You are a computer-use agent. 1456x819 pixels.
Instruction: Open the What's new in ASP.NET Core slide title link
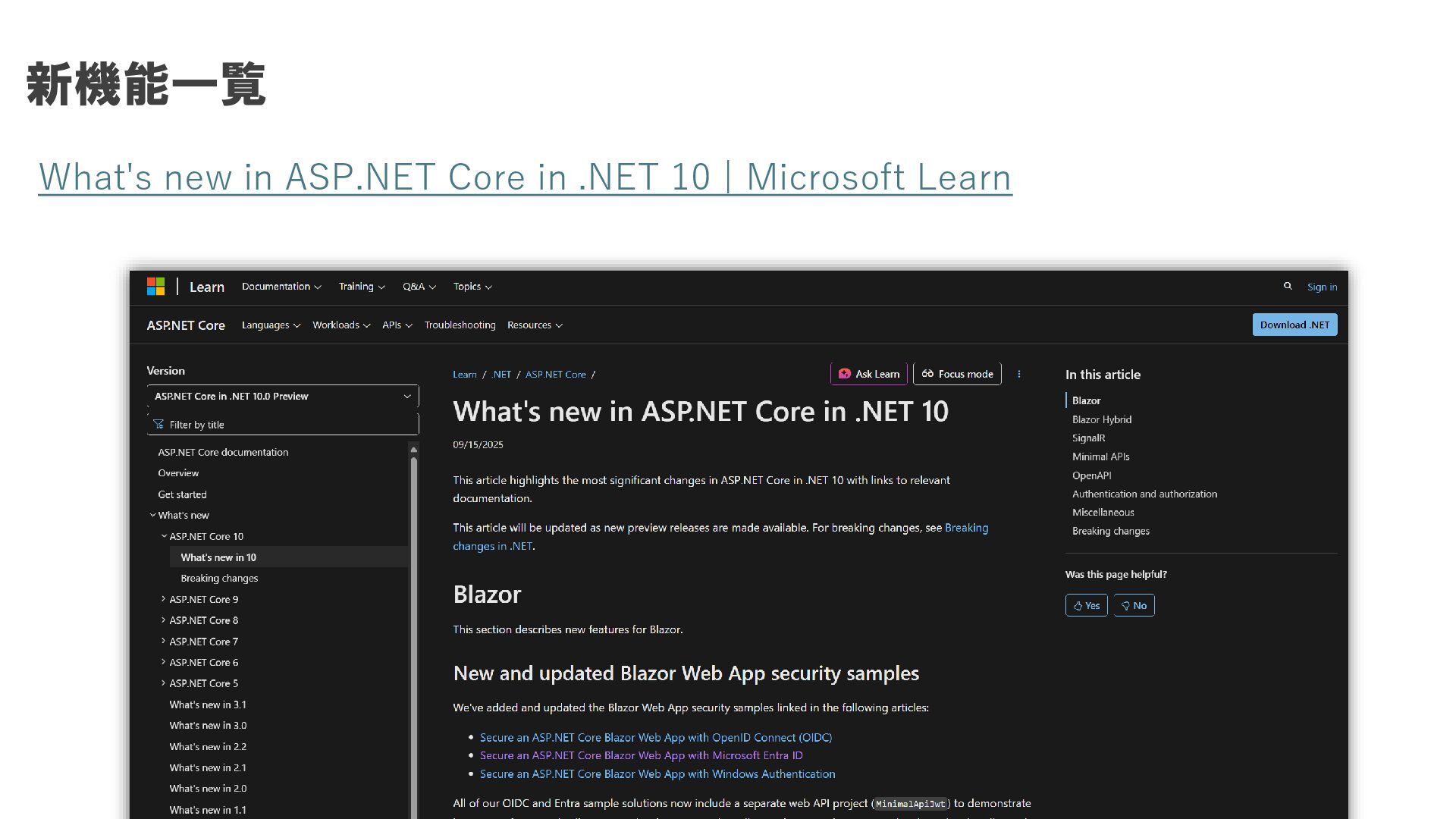coord(525,177)
